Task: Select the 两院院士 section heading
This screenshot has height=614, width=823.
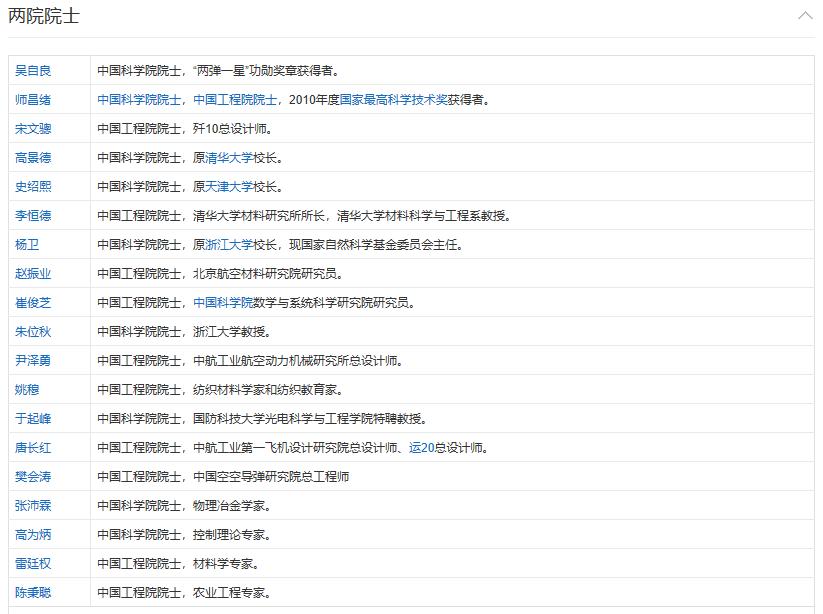Action: coord(44,16)
